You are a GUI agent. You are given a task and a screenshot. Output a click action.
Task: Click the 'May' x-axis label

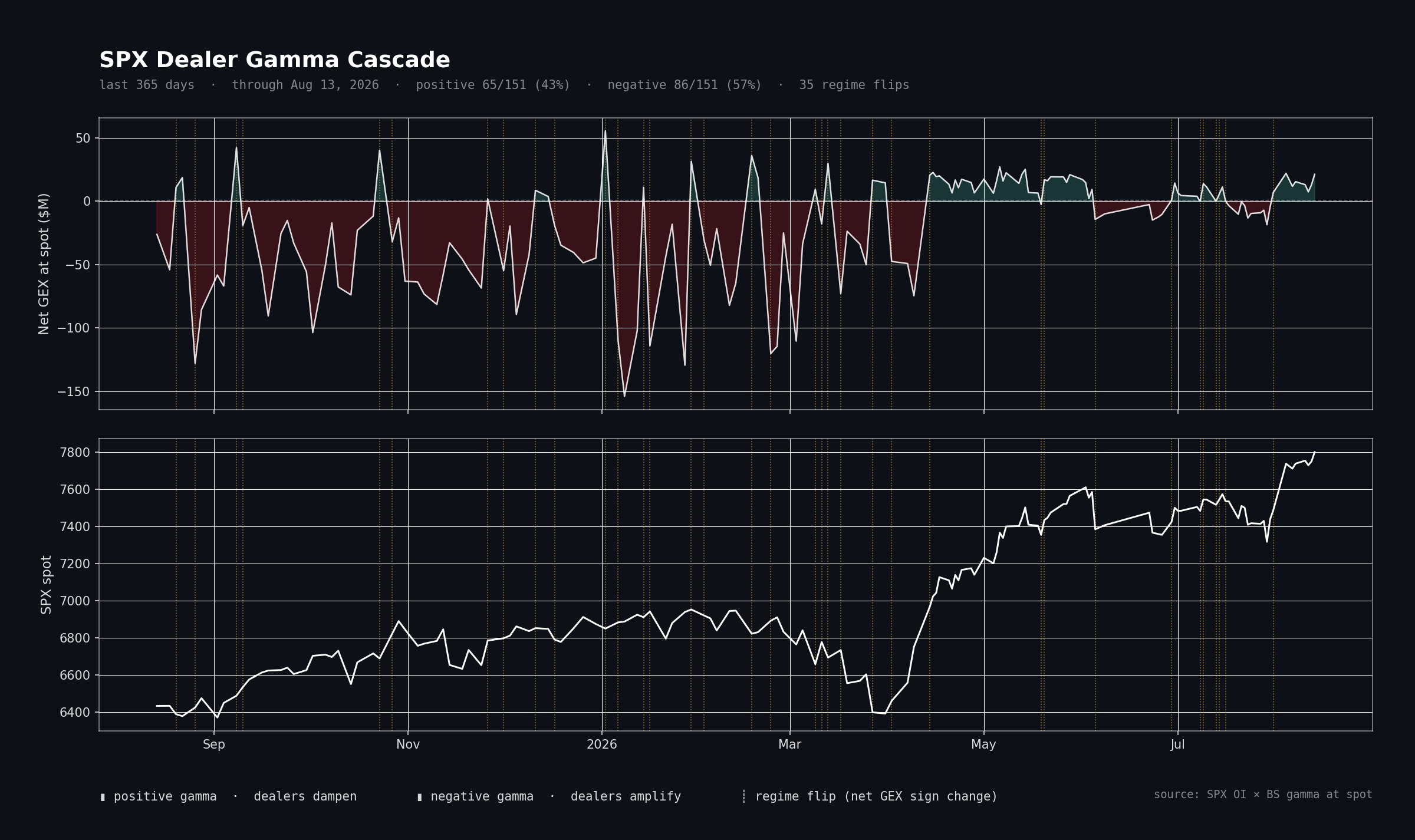(984, 745)
